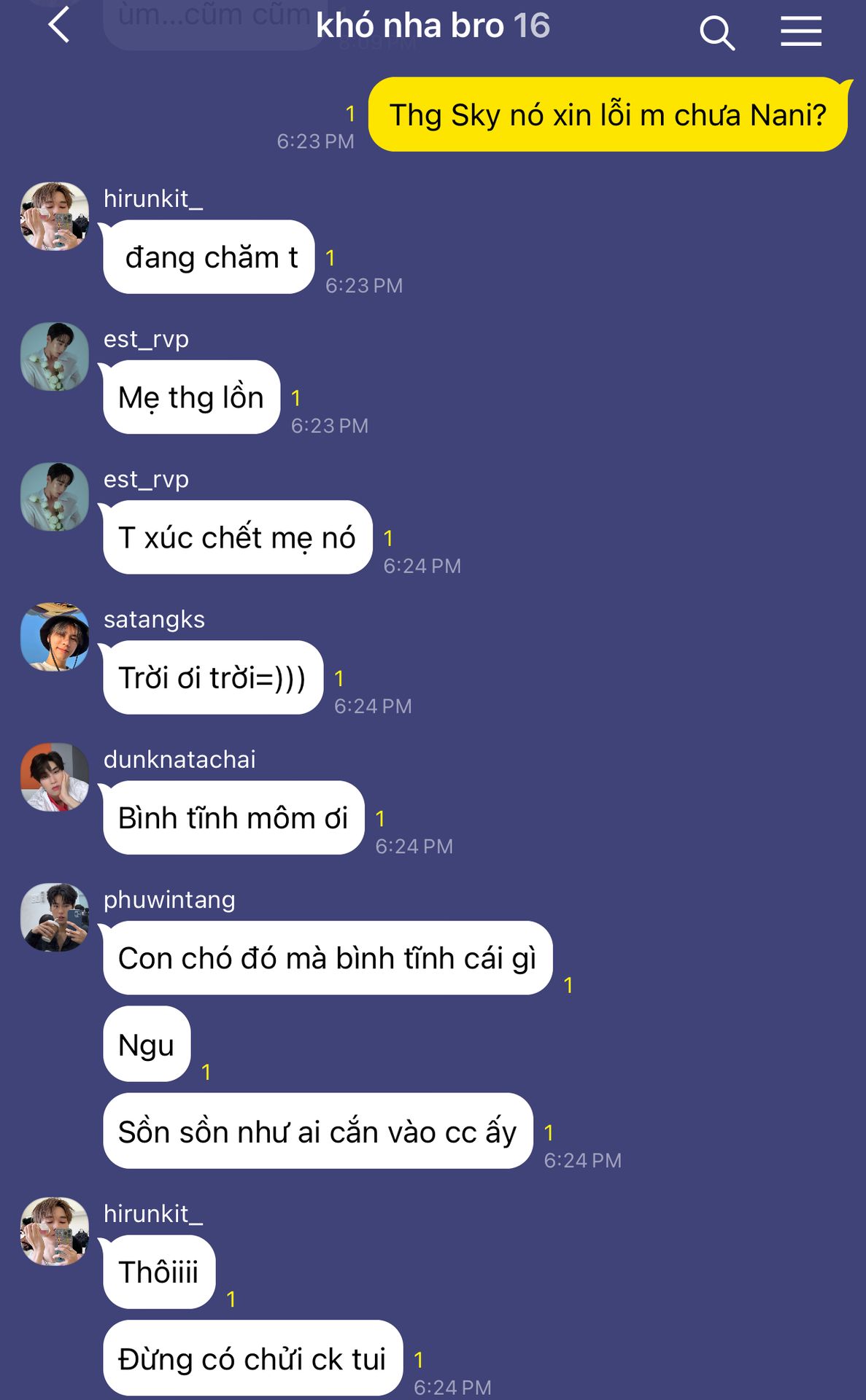Select the yellow "Thg Sky nó xin lỗi" bubble
This screenshot has height=1400, width=866.
coord(608,114)
